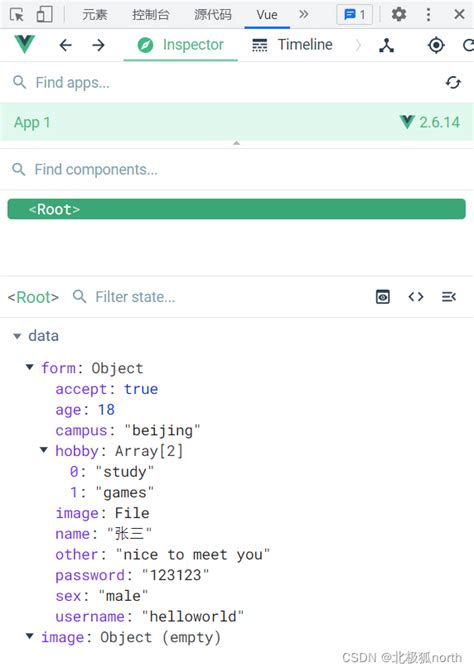The image size is (474, 672).
Task: Collapse all state sections icon
Action: pyautogui.click(x=449, y=297)
